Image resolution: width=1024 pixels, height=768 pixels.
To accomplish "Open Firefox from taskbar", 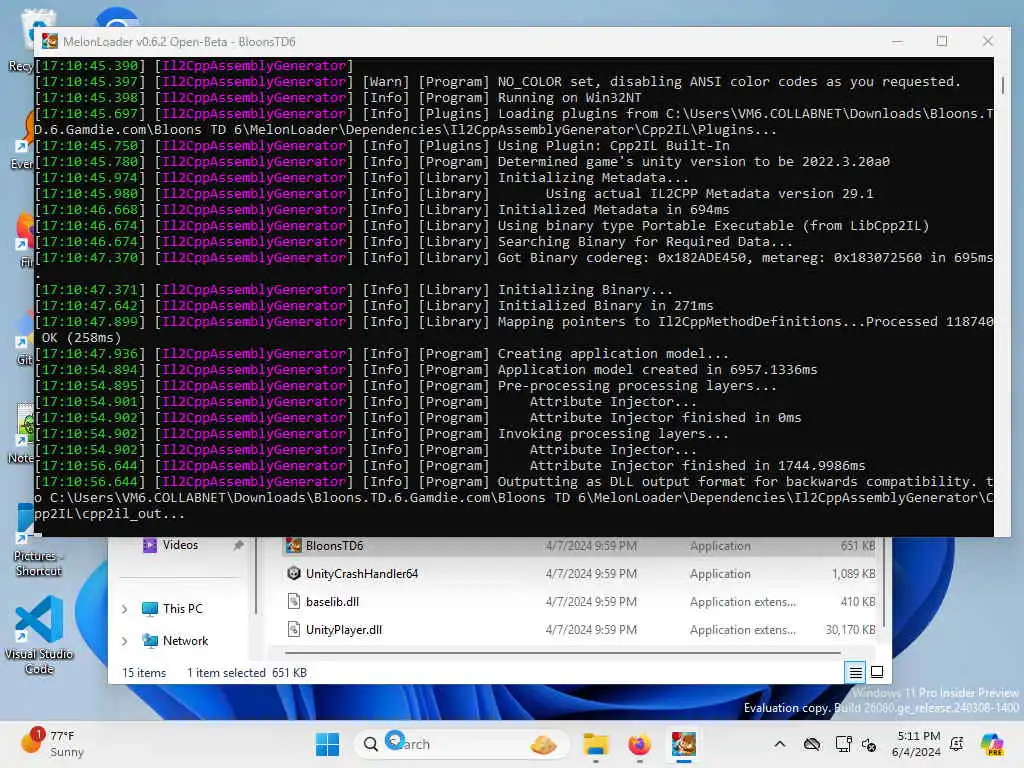I will click(639, 744).
